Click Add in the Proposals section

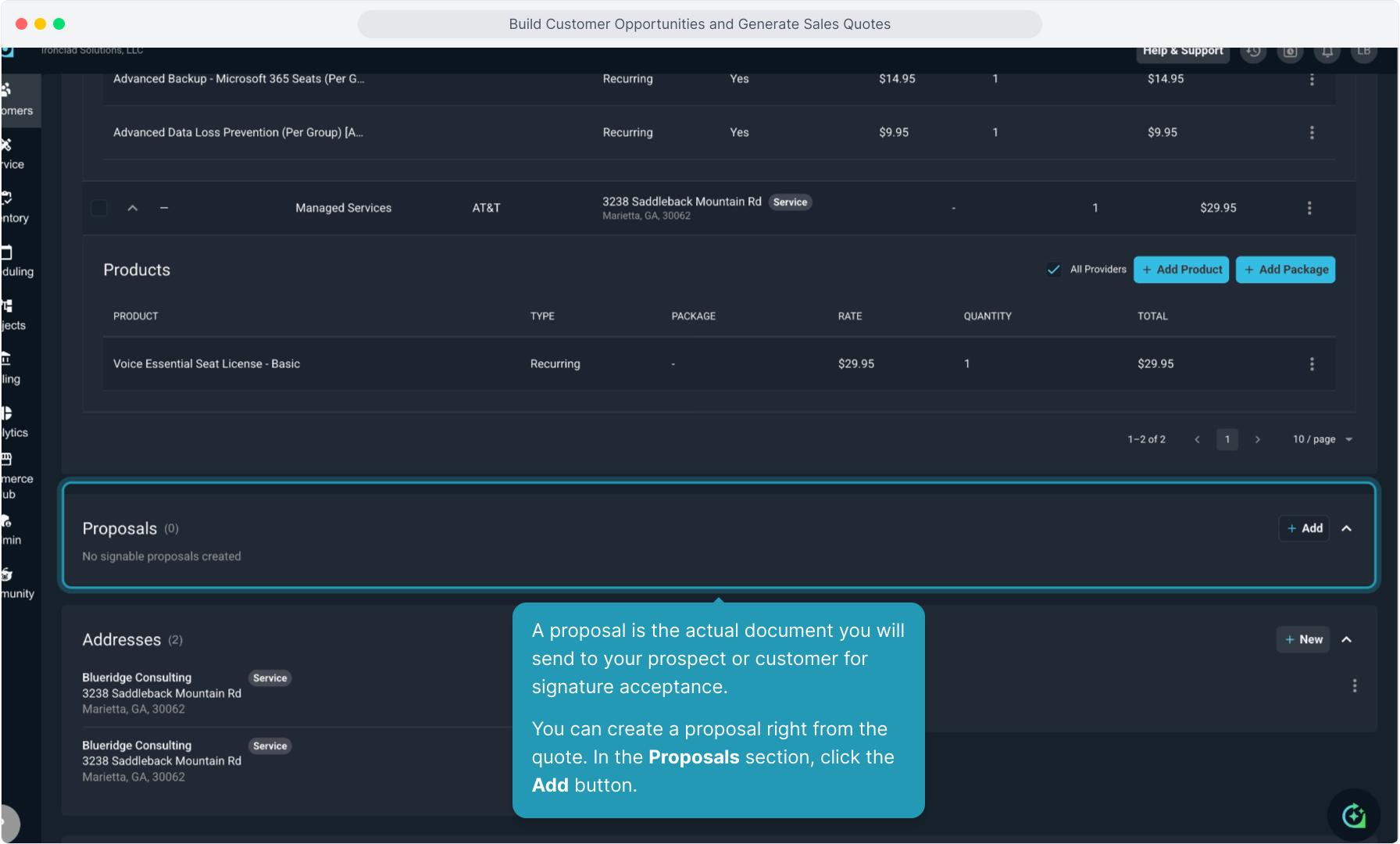[1304, 529]
